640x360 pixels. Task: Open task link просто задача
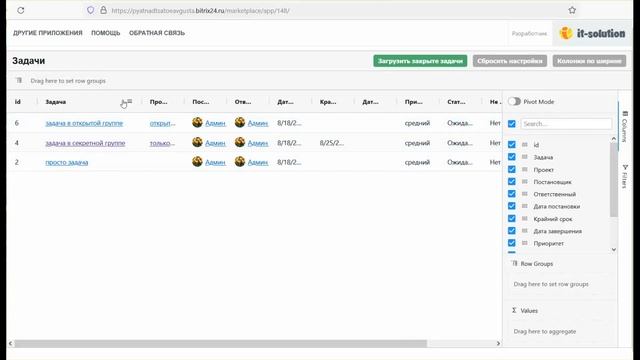pyautogui.click(x=67, y=162)
